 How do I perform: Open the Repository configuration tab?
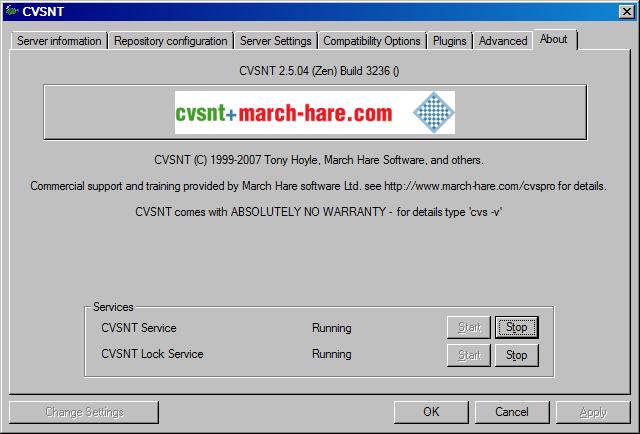tap(170, 41)
